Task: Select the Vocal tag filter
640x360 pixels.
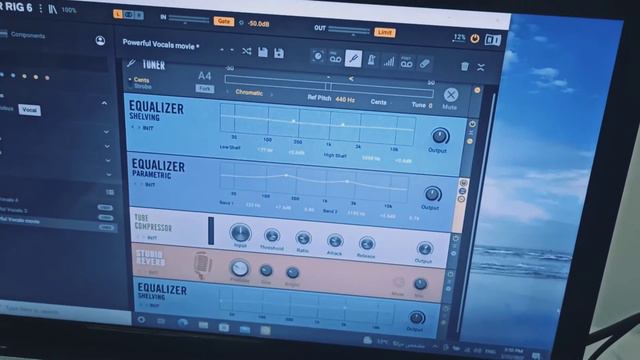Action: (29, 110)
